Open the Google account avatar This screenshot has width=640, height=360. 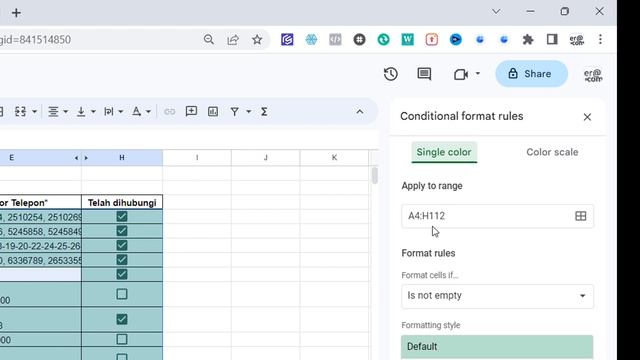pos(593,75)
